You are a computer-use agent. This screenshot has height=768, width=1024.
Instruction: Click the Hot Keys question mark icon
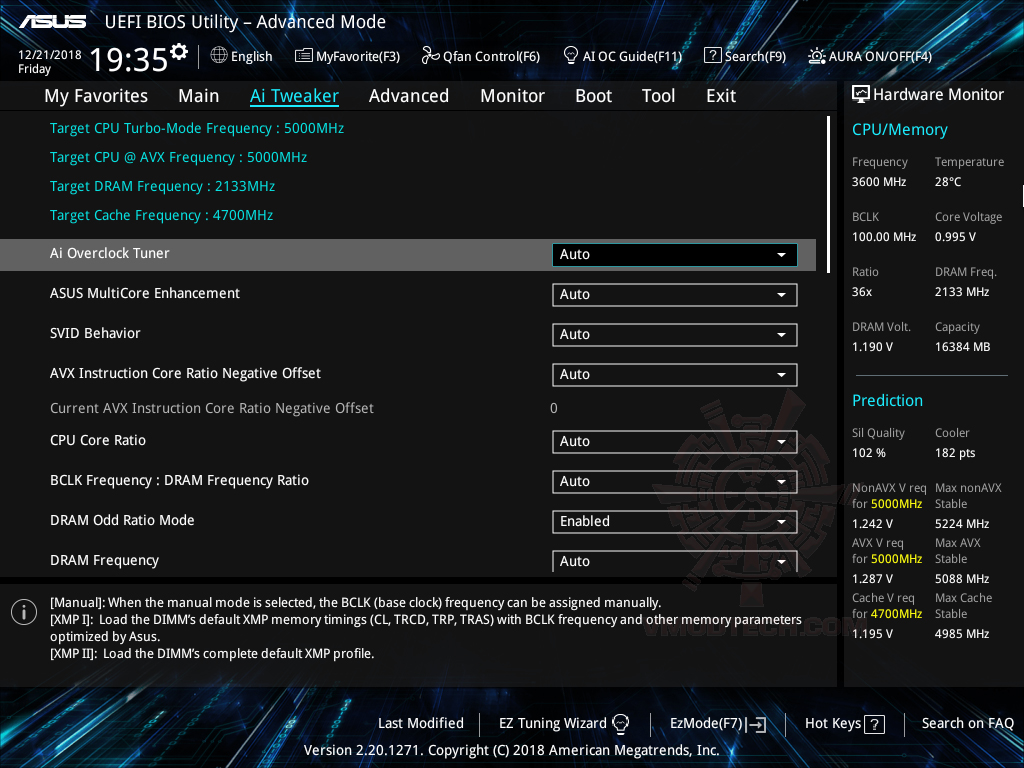875,723
